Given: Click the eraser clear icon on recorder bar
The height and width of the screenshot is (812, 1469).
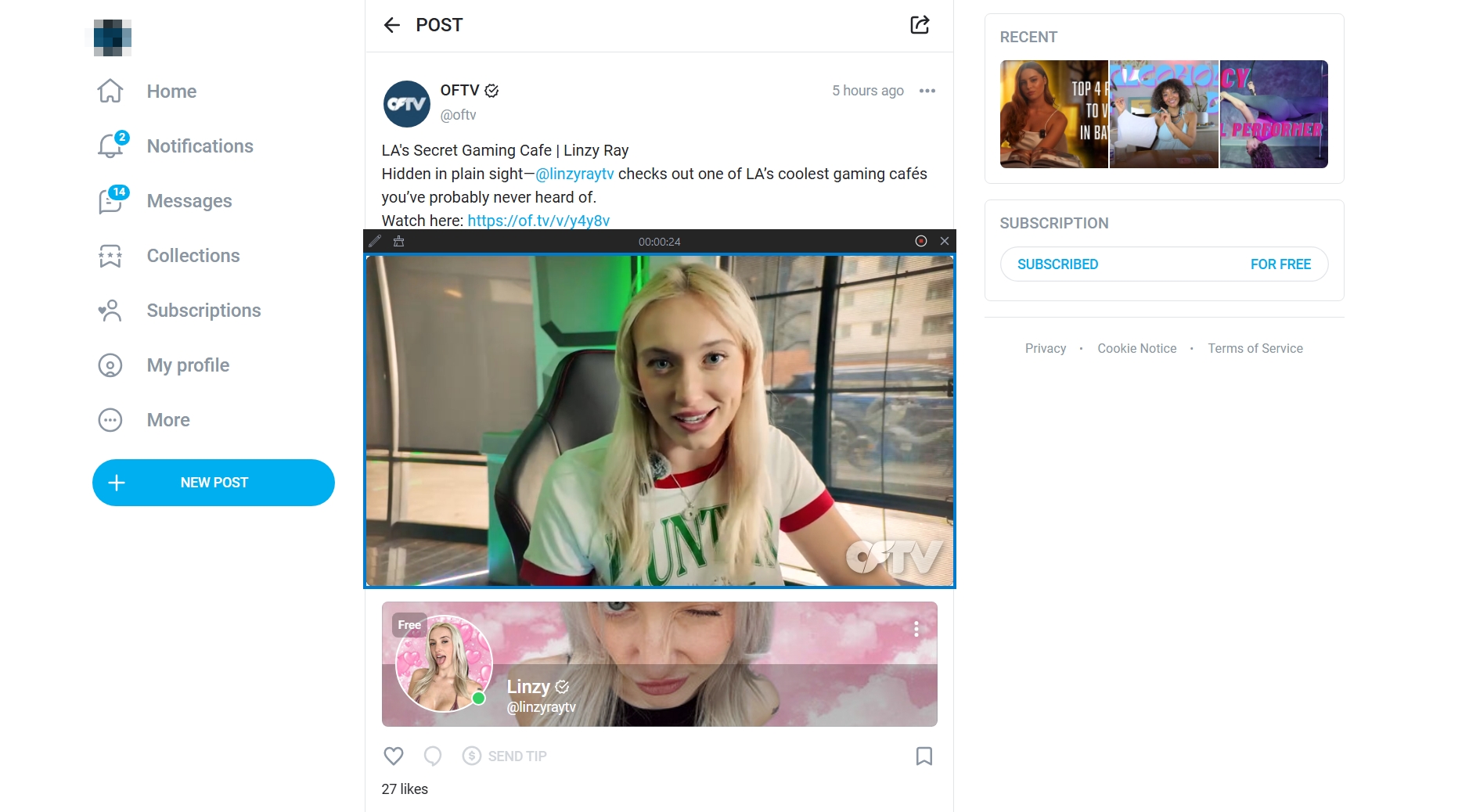Looking at the screenshot, I should 398,241.
